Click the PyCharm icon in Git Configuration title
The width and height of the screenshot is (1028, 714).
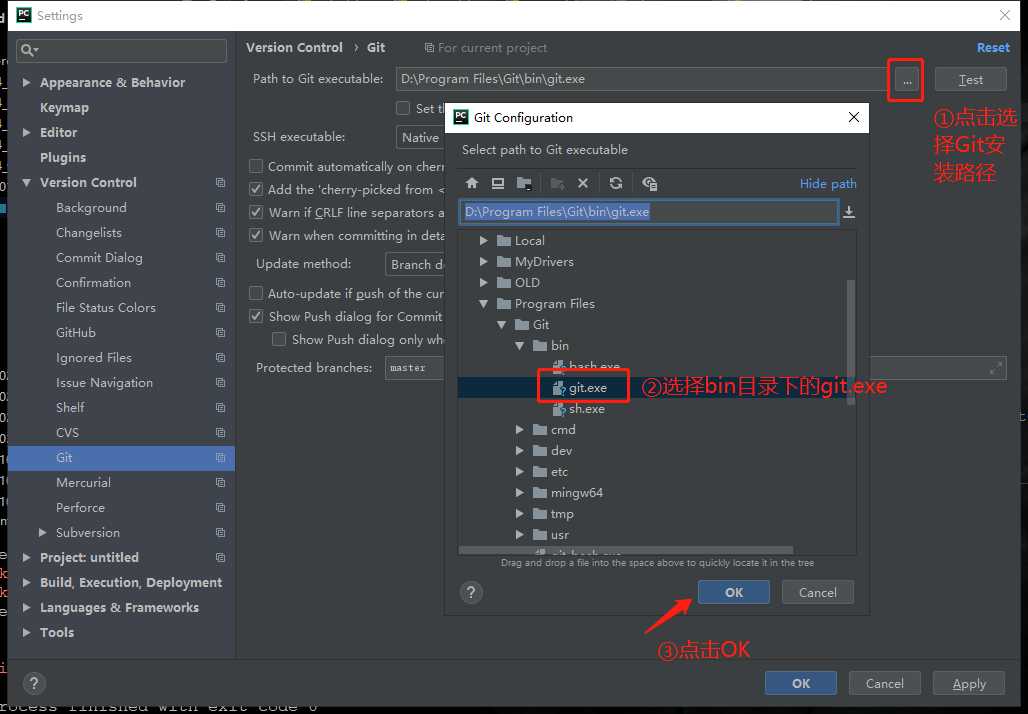tap(461, 117)
